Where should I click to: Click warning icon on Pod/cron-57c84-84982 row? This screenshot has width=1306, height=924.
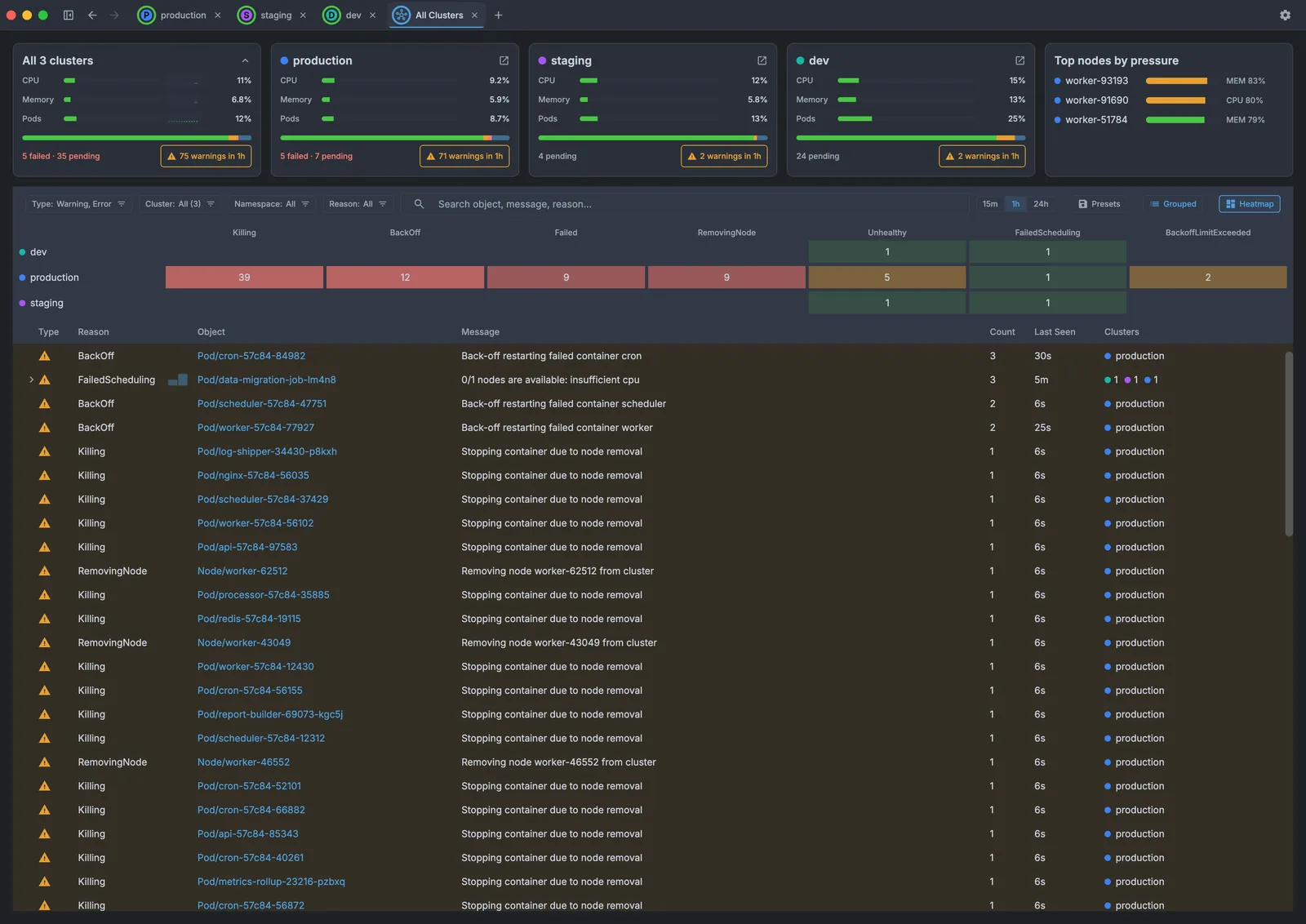point(45,356)
